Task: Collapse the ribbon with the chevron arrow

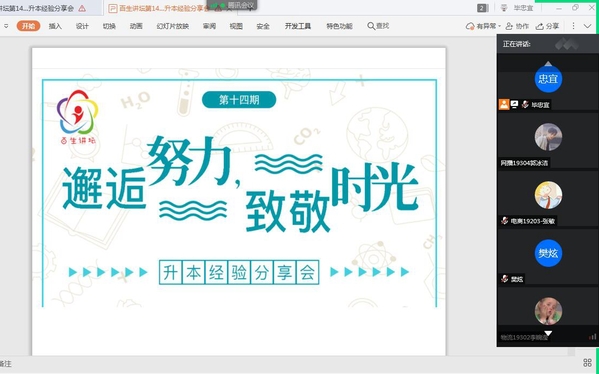Action: [x=588, y=26]
